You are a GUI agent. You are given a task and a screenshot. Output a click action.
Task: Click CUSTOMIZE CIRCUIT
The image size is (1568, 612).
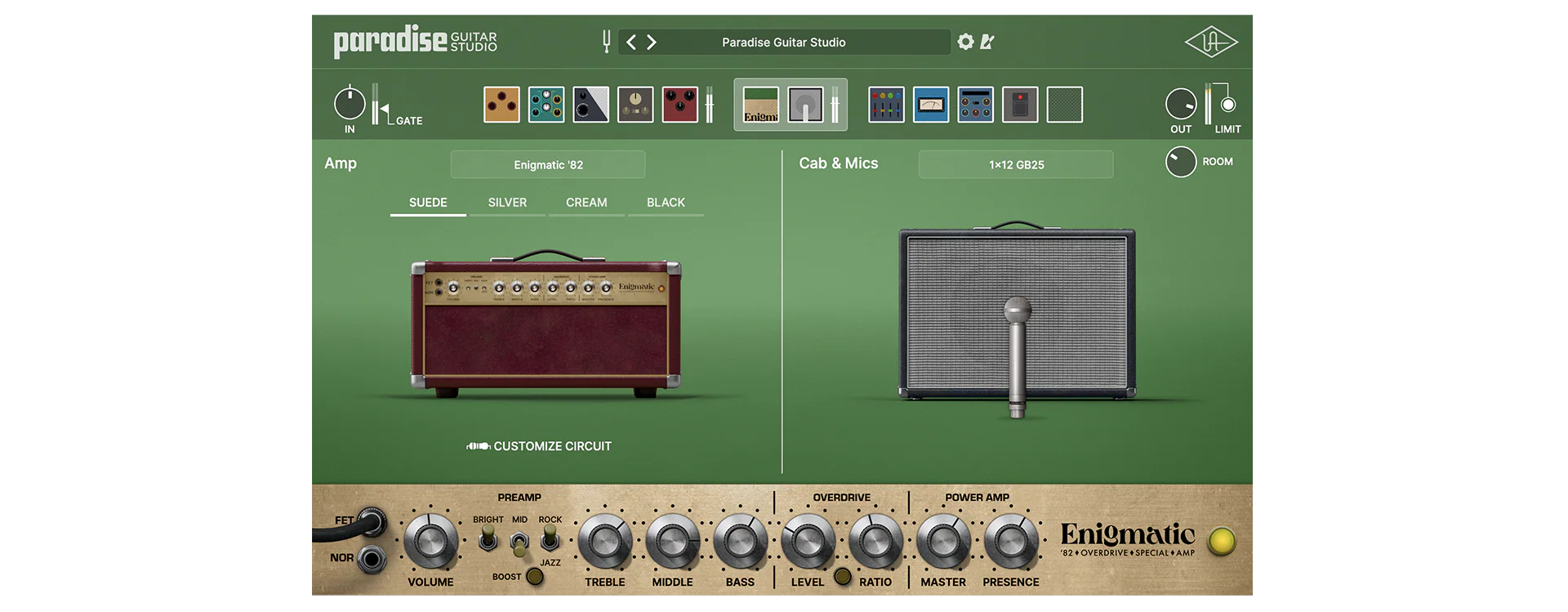539,446
